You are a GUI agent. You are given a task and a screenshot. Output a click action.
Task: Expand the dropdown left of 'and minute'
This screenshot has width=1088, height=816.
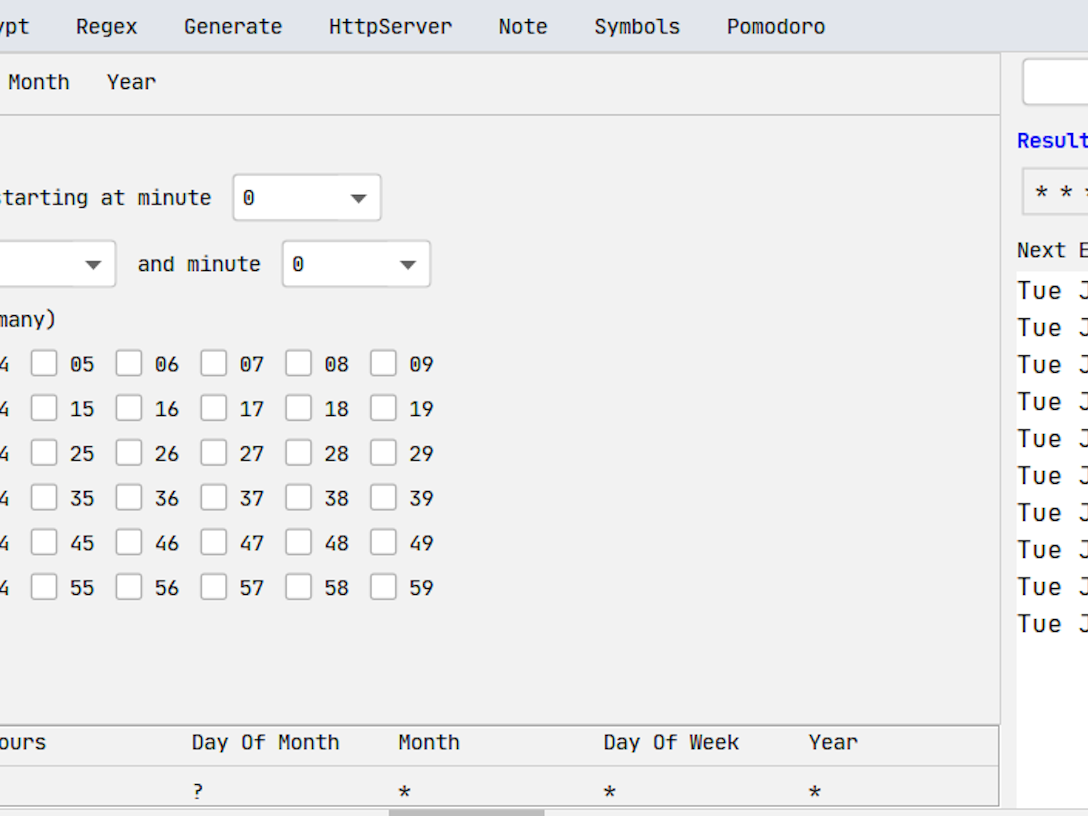point(58,264)
